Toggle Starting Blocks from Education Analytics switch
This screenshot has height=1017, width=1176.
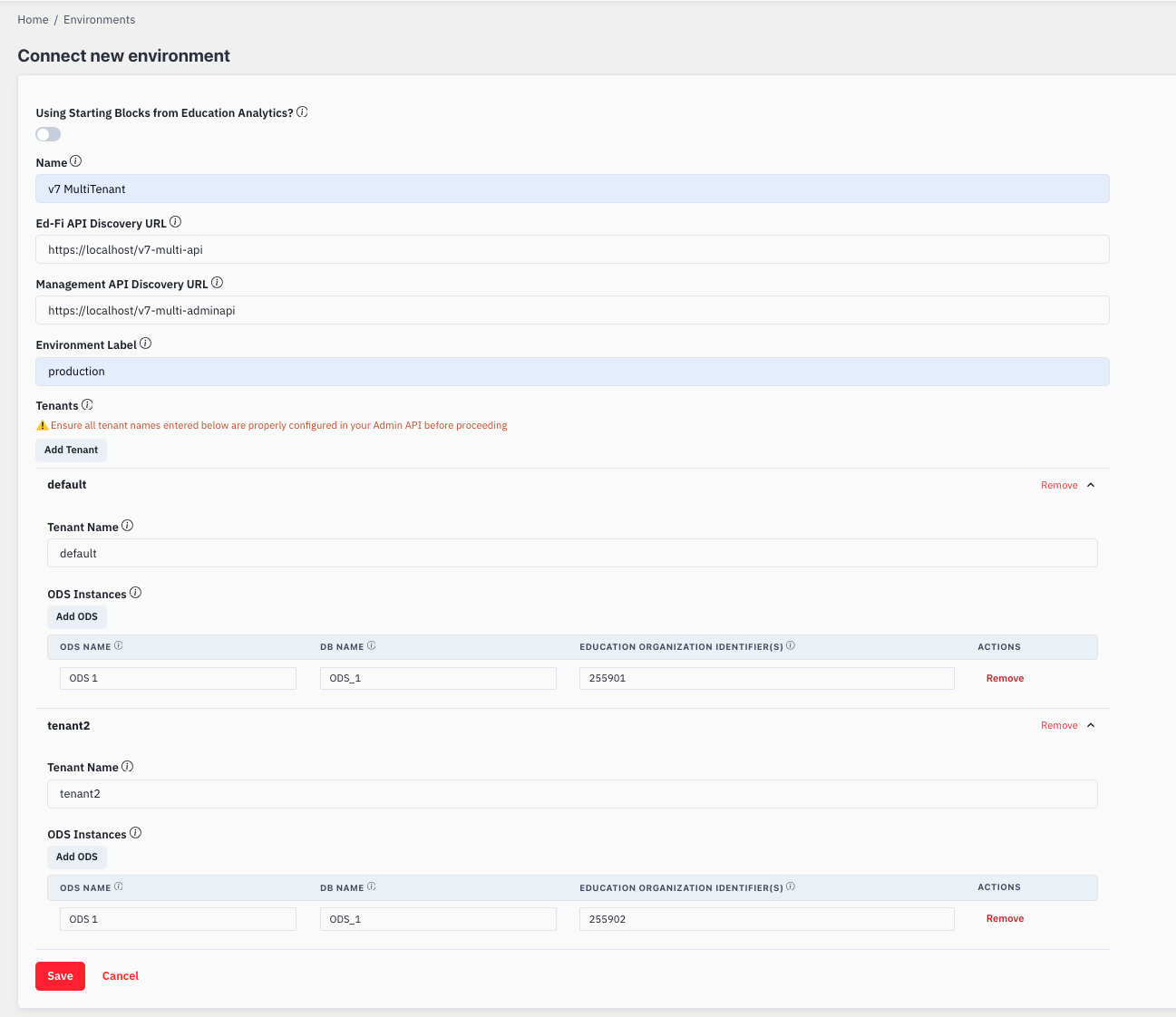(48, 134)
